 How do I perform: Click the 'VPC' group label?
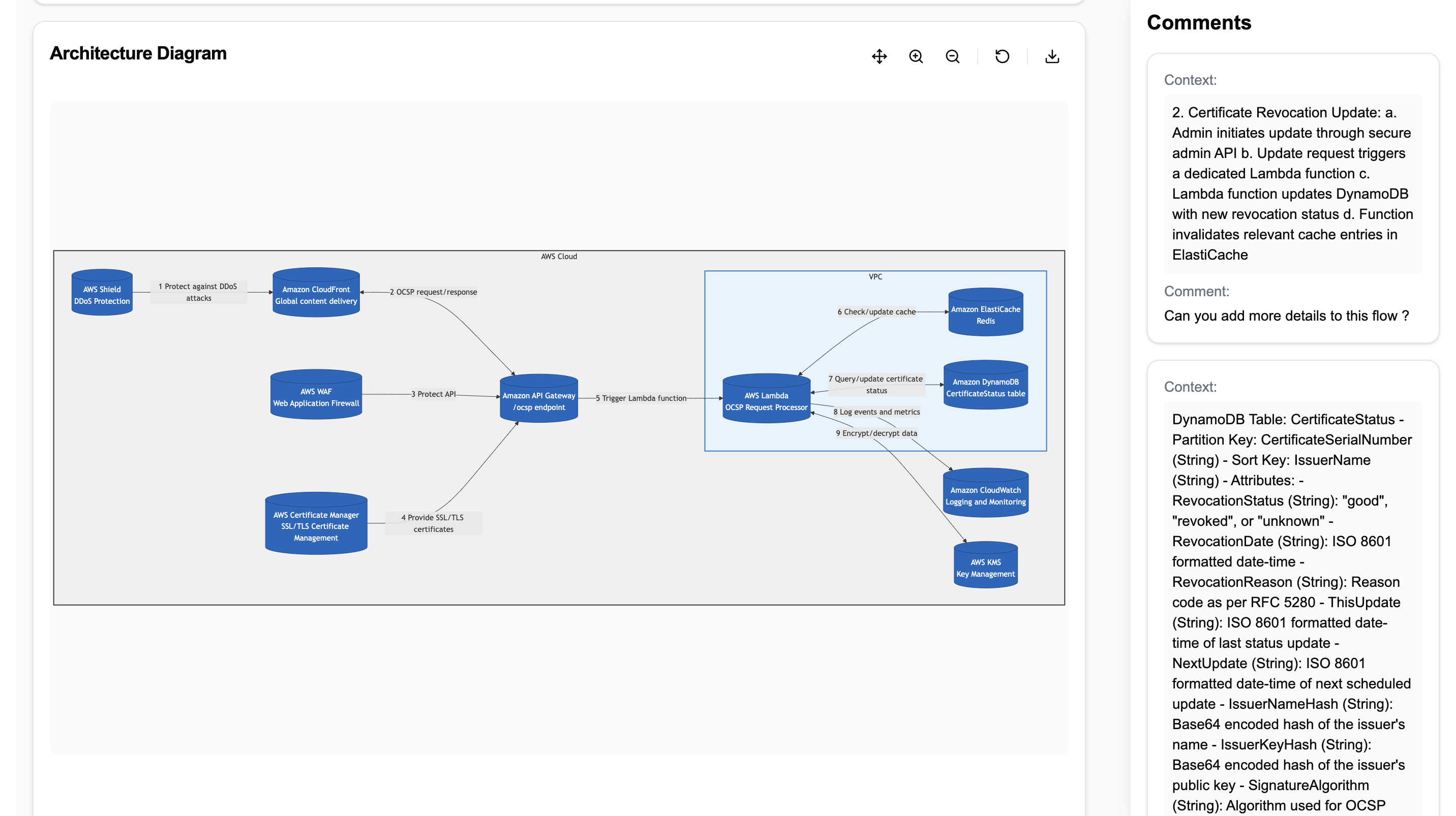[x=875, y=277]
